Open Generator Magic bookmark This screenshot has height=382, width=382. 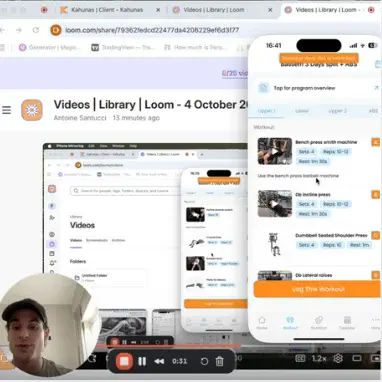[49, 47]
